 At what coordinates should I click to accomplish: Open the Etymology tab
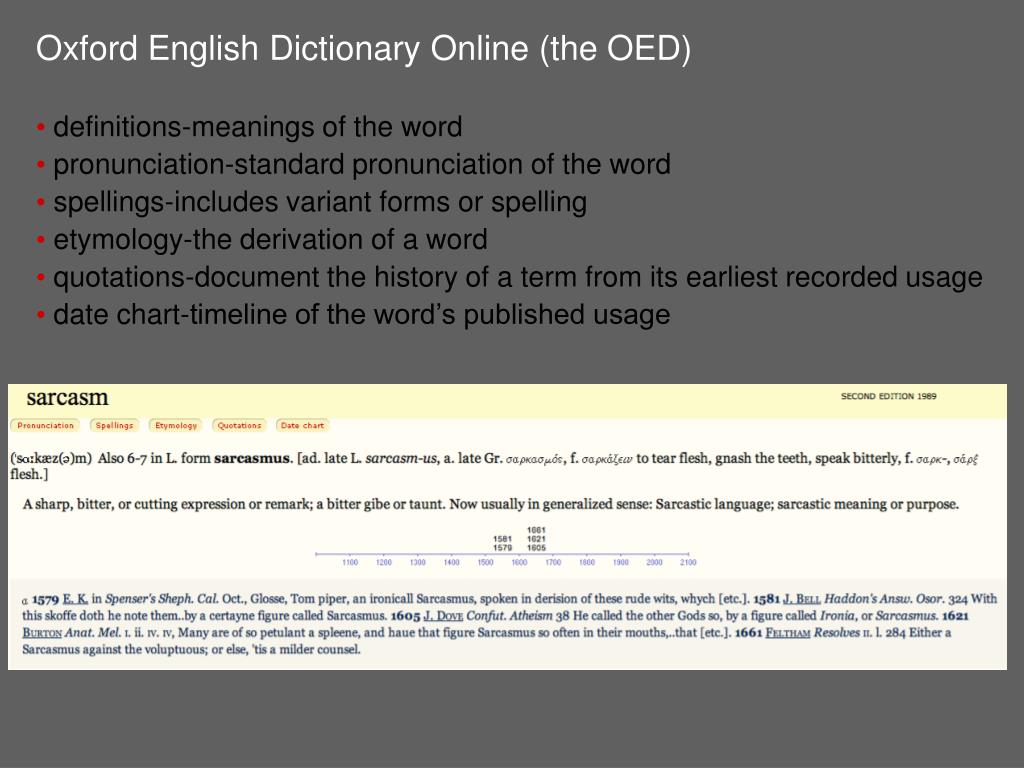(176, 425)
